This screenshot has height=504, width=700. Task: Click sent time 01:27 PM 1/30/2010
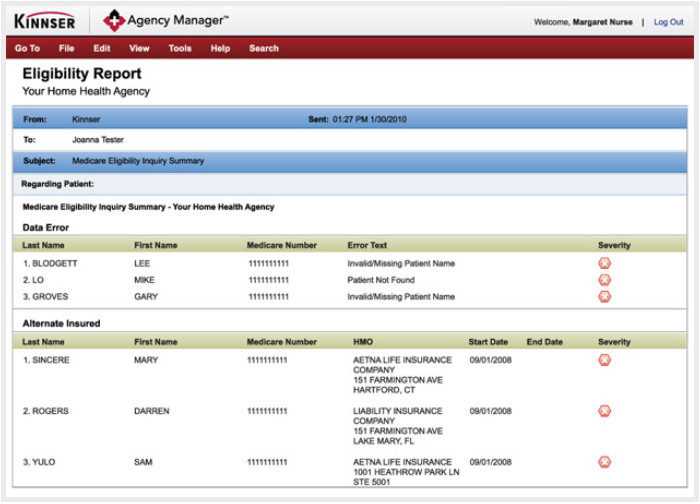point(370,119)
